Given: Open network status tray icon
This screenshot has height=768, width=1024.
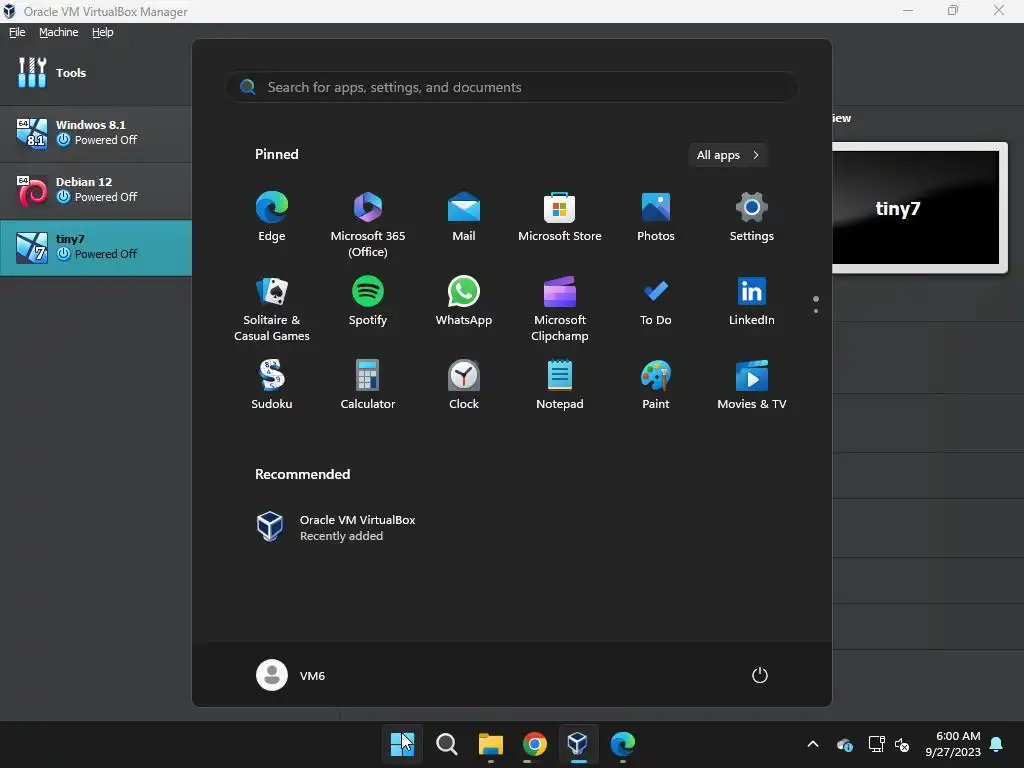Looking at the screenshot, I should tap(876, 744).
